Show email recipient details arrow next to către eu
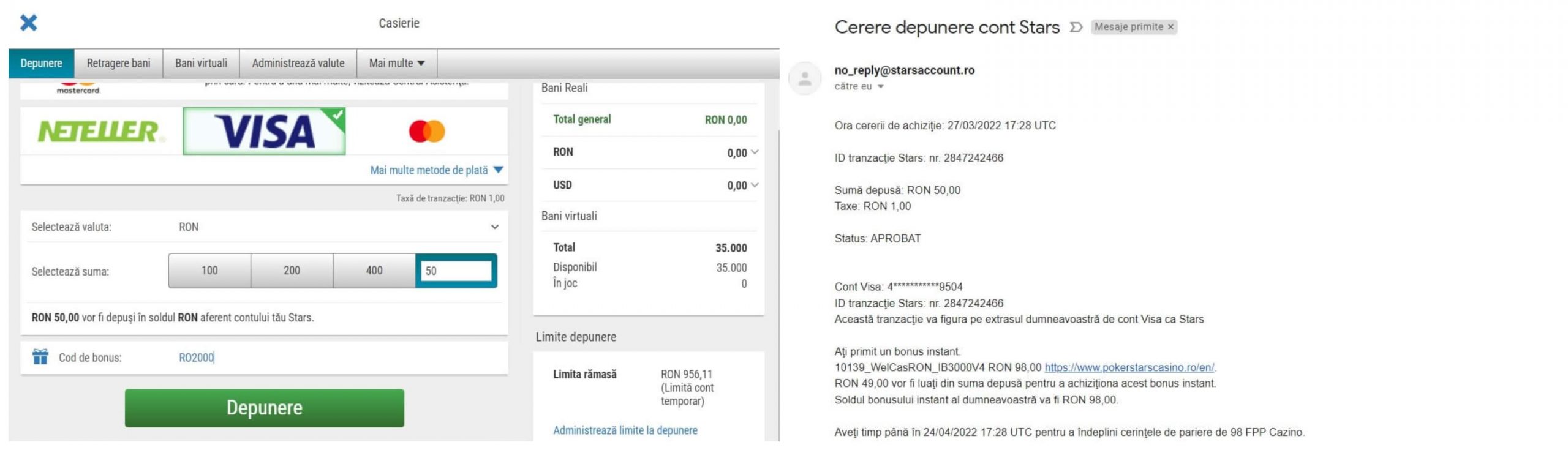Viewport: 1568px width, 450px height. [881, 87]
